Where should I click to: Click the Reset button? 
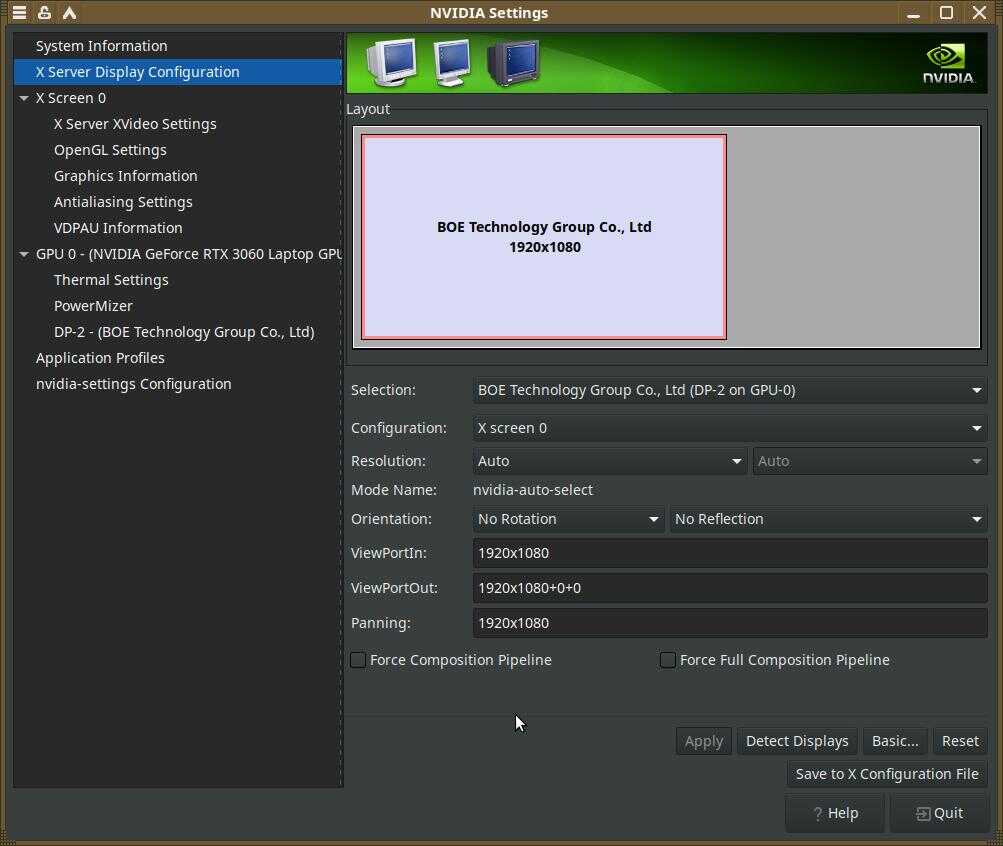(960, 741)
